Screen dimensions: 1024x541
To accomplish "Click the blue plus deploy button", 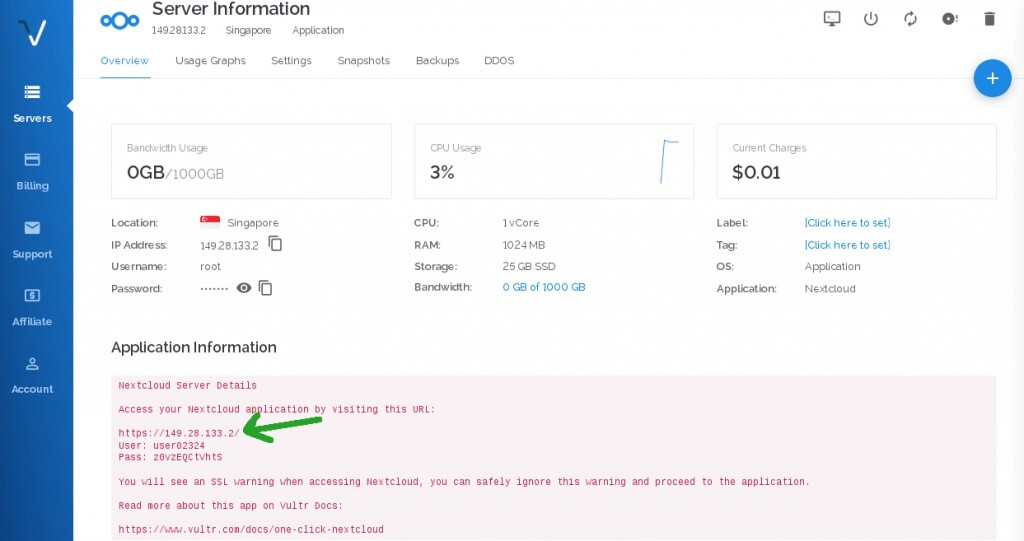I will [x=992, y=78].
